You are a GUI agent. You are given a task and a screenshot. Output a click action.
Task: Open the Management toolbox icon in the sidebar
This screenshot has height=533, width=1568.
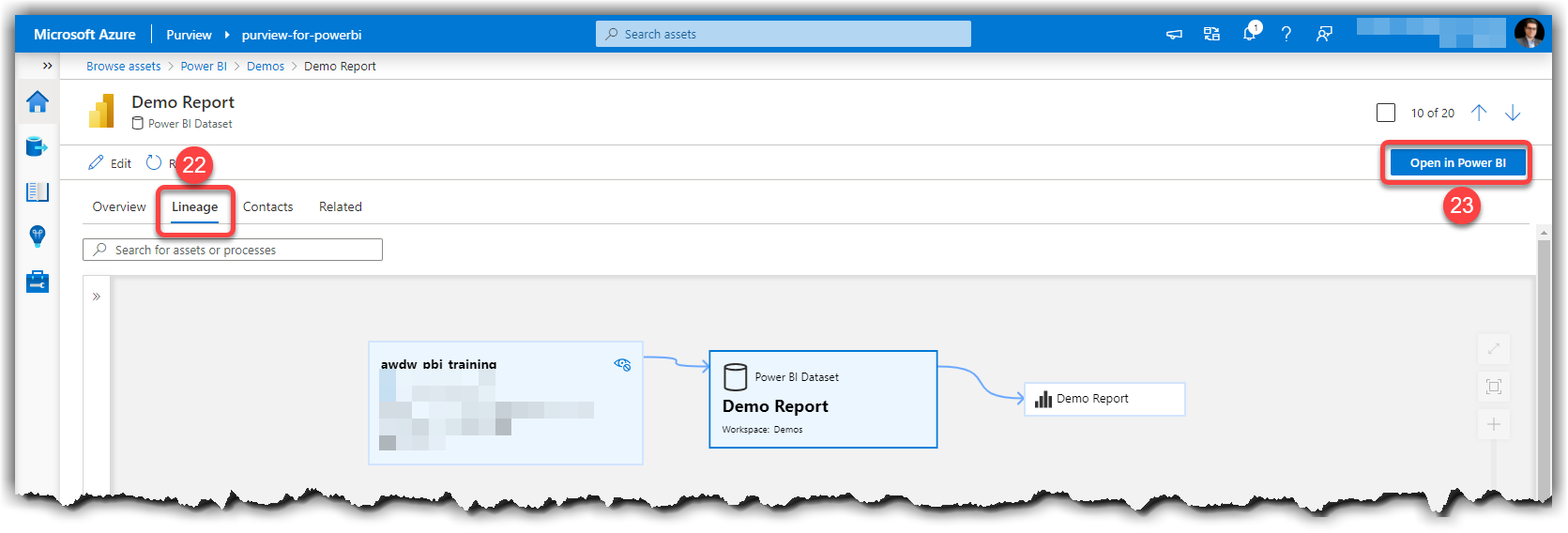(x=38, y=281)
